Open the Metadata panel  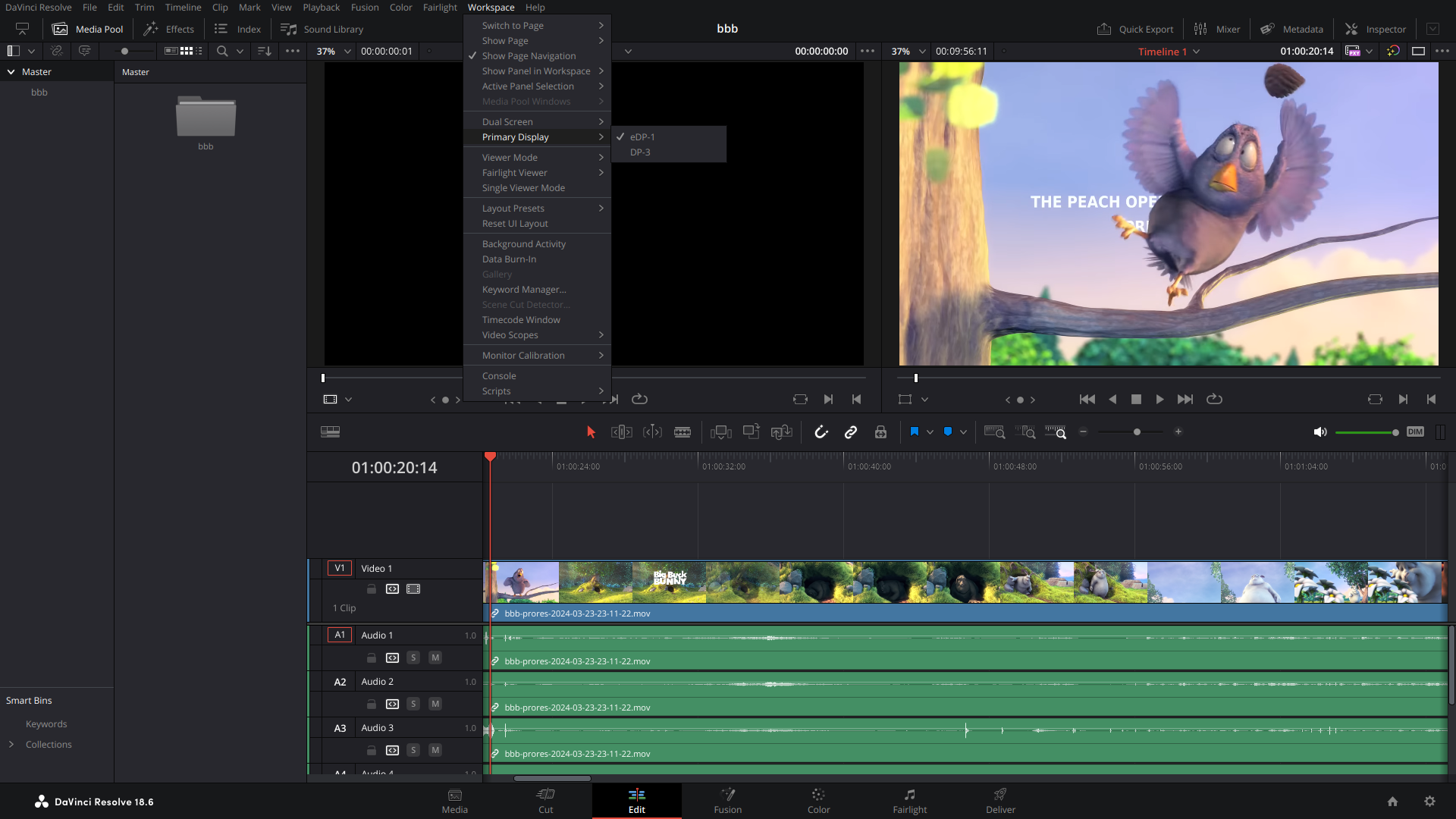[x=1292, y=29]
